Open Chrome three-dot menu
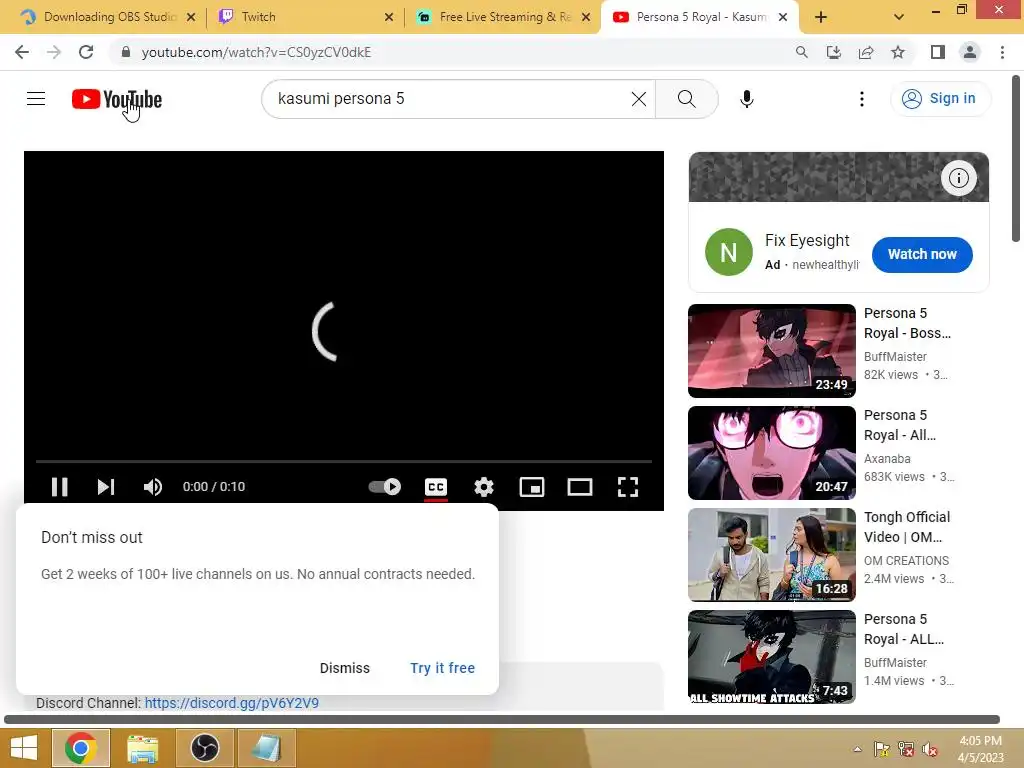 (1002, 52)
